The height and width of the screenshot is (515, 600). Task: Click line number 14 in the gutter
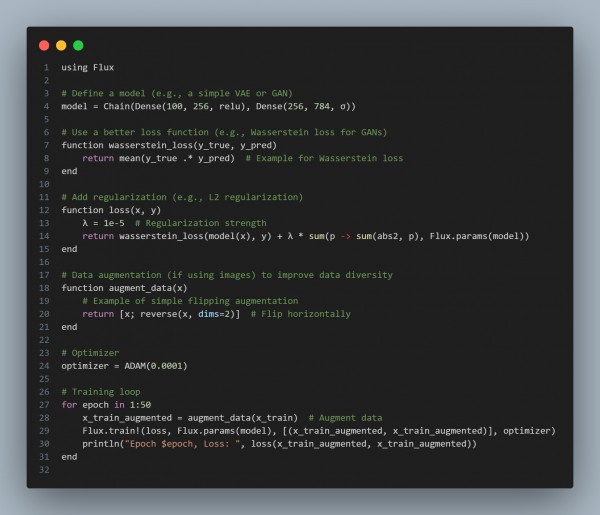[x=44, y=236]
